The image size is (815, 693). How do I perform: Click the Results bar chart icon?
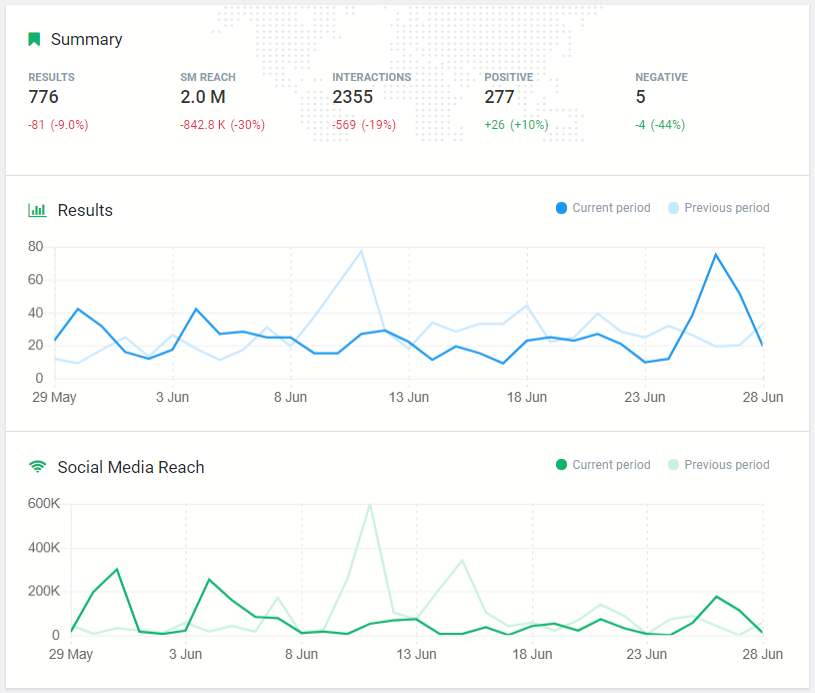pyautogui.click(x=37, y=210)
